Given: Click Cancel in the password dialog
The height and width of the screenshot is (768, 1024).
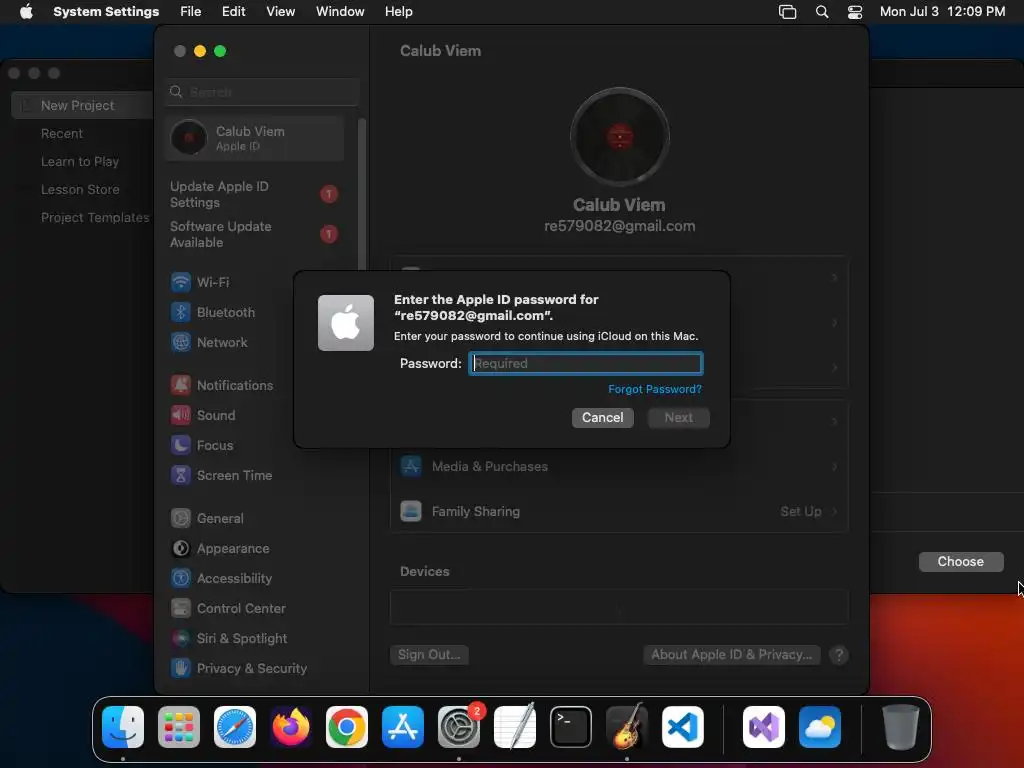Looking at the screenshot, I should tap(603, 417).
